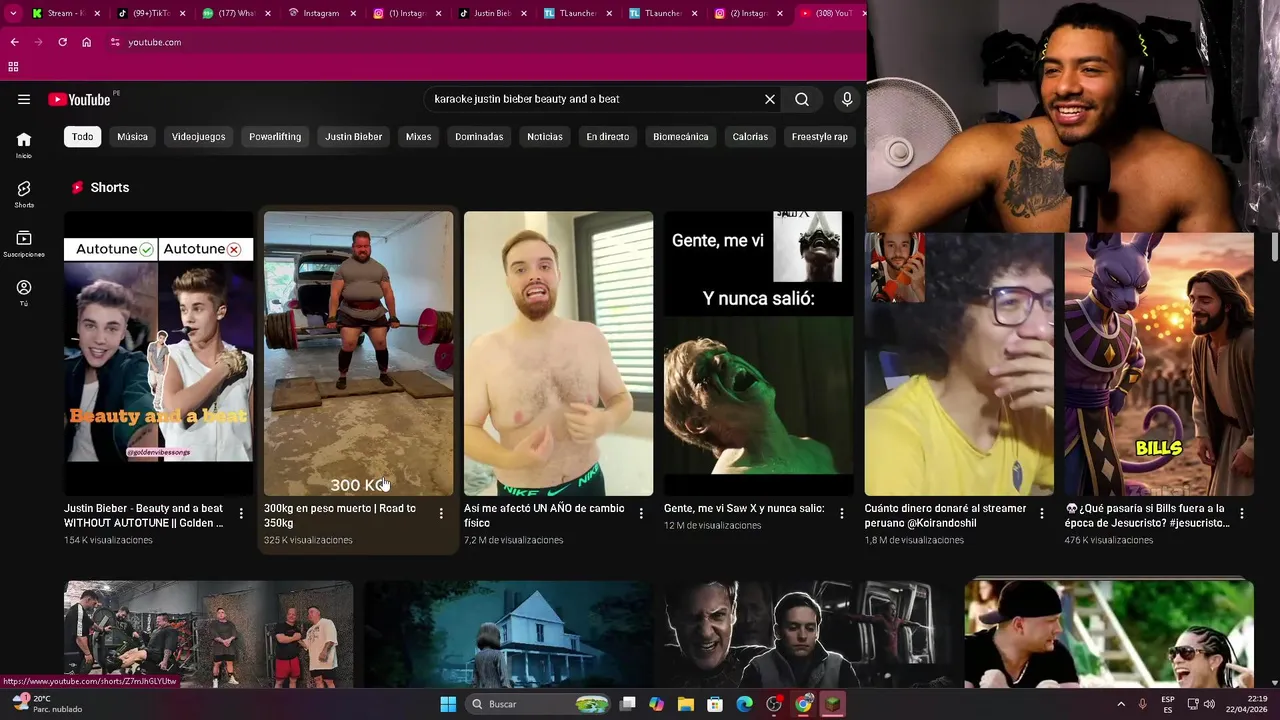Show hidden system tray icons
1280x720 pixels.
click(1122, 704)
